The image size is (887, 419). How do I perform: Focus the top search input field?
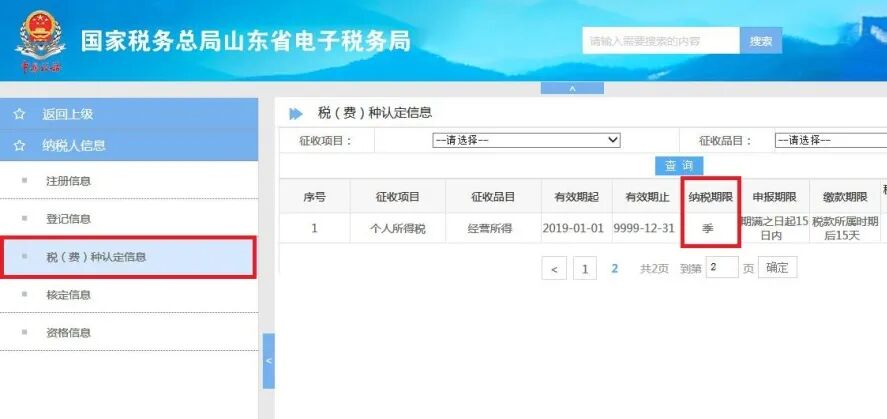(x=661, y=41)
